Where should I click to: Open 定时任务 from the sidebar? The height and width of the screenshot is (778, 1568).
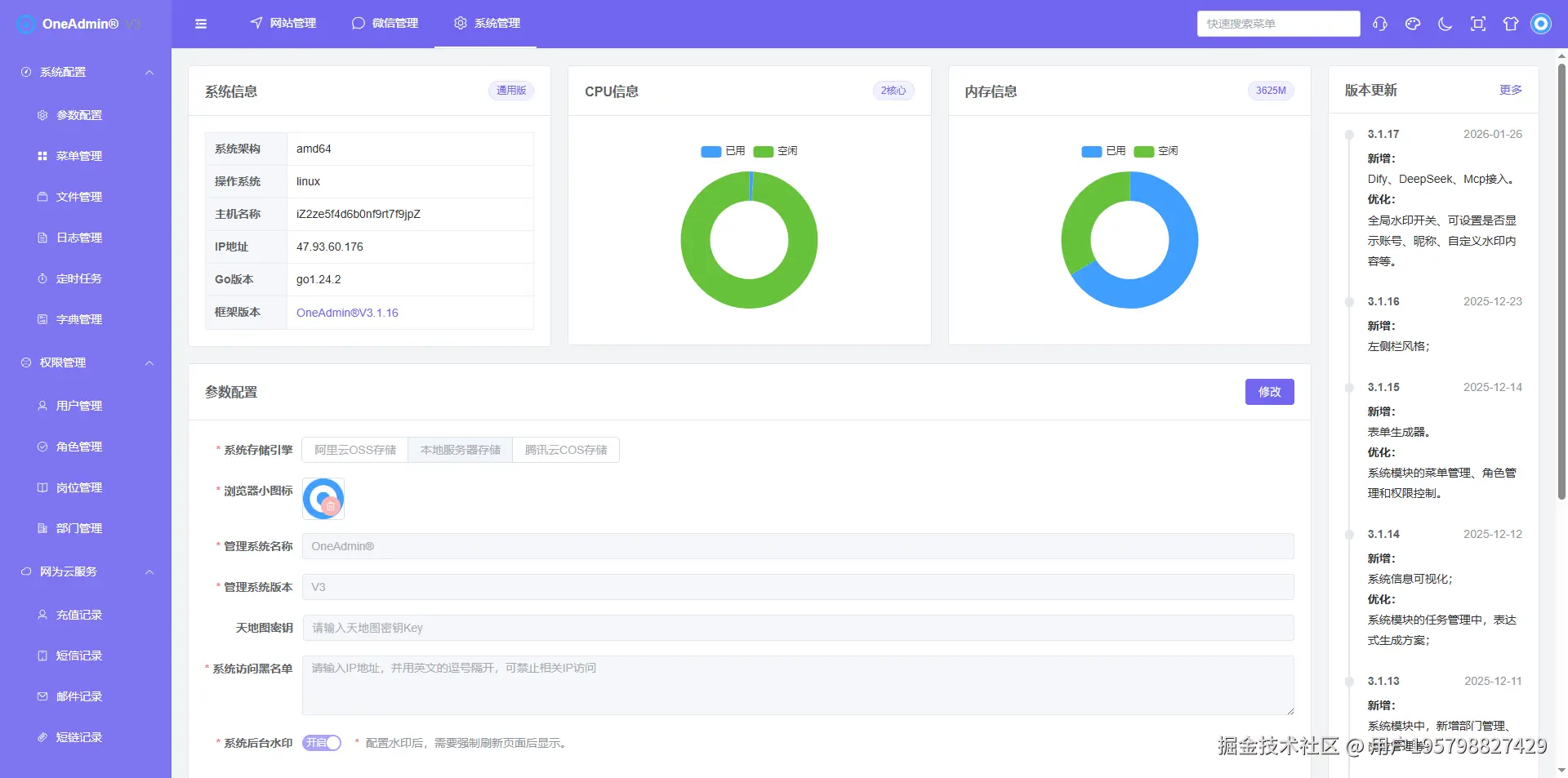coord(78,278)
